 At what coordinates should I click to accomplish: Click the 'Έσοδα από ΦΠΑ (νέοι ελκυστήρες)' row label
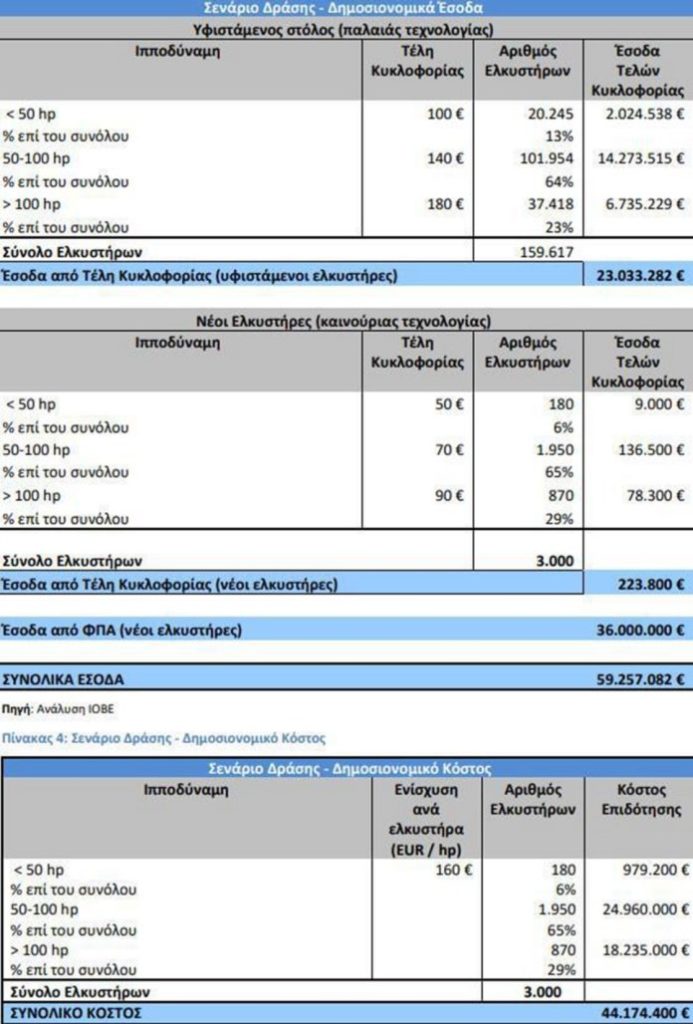click(x=122, y=630)
